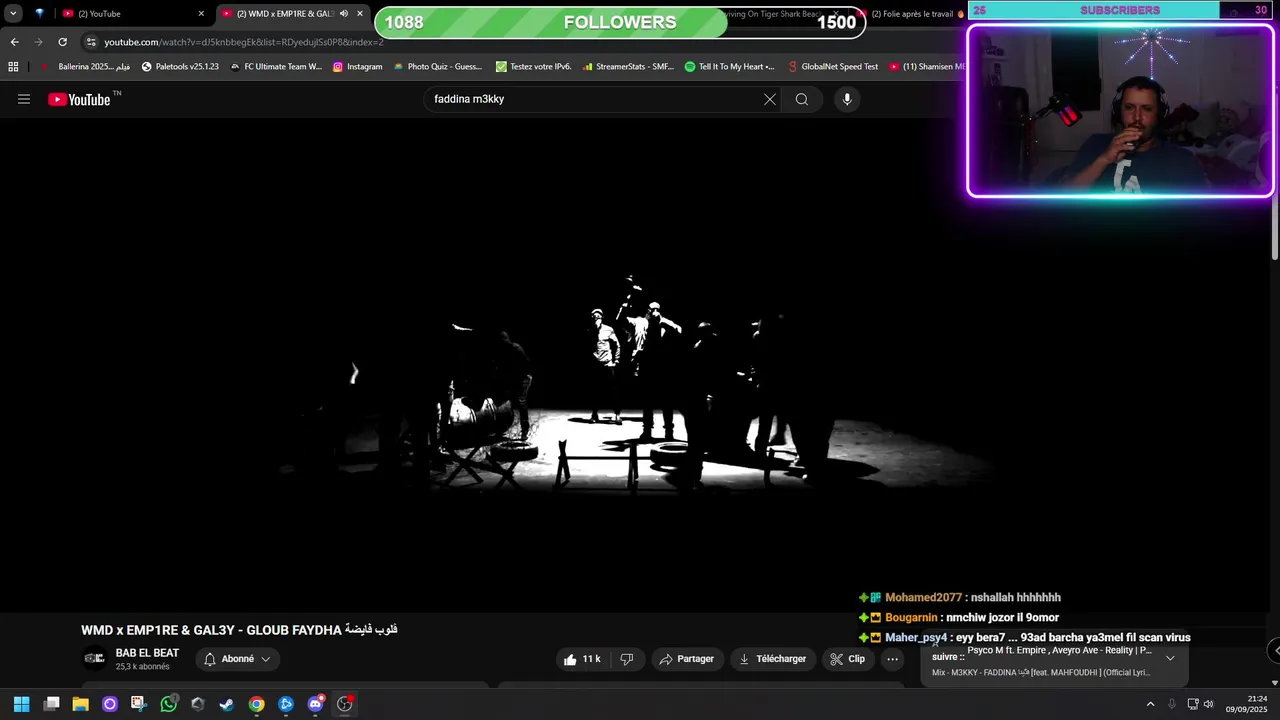Viewport: 1280px width, 720px height.
Task: Open site information icon in address bar
Action: [91, 42]
